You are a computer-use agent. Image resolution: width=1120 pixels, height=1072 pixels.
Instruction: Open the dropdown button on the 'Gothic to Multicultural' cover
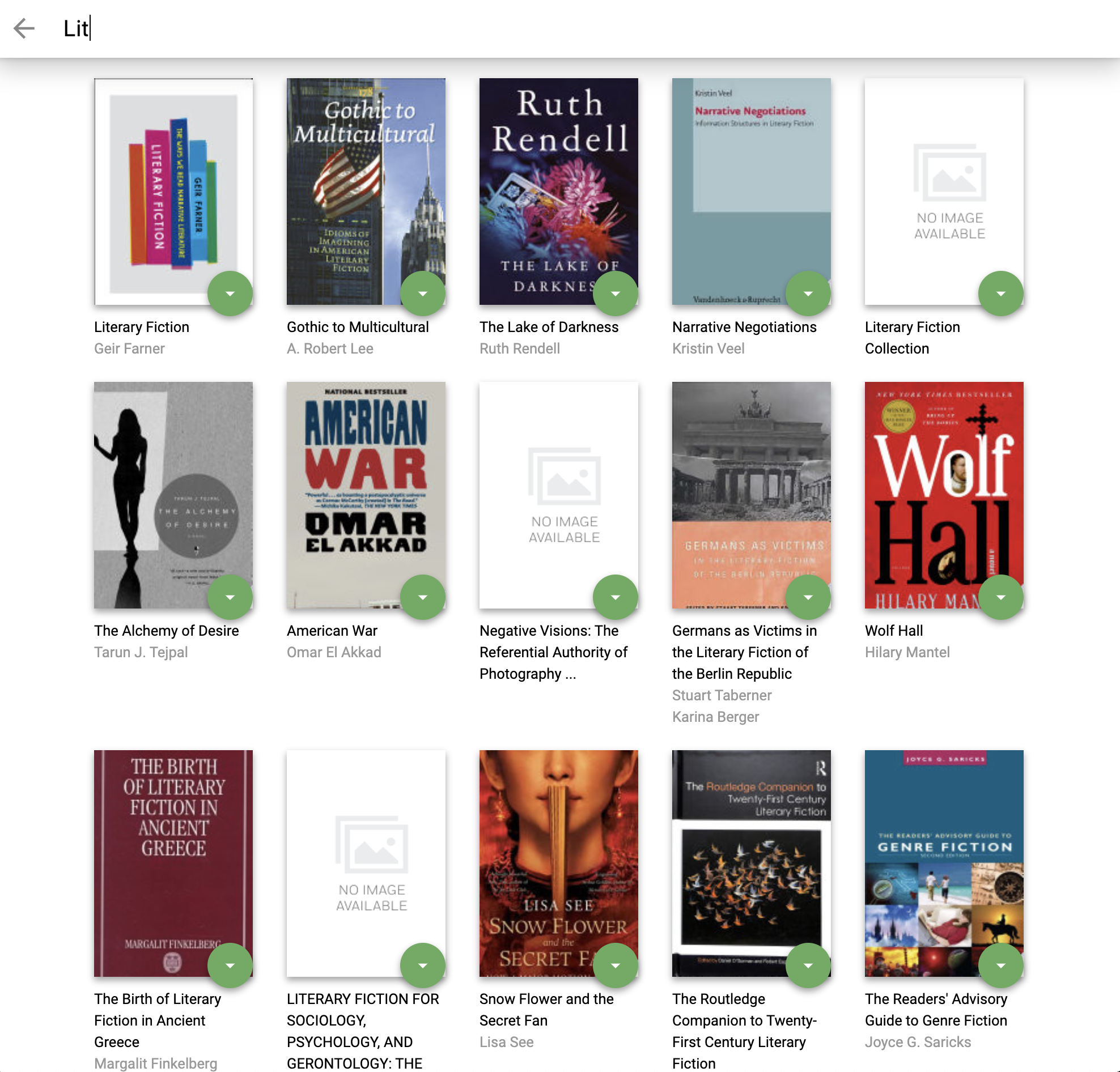(422, 293)
